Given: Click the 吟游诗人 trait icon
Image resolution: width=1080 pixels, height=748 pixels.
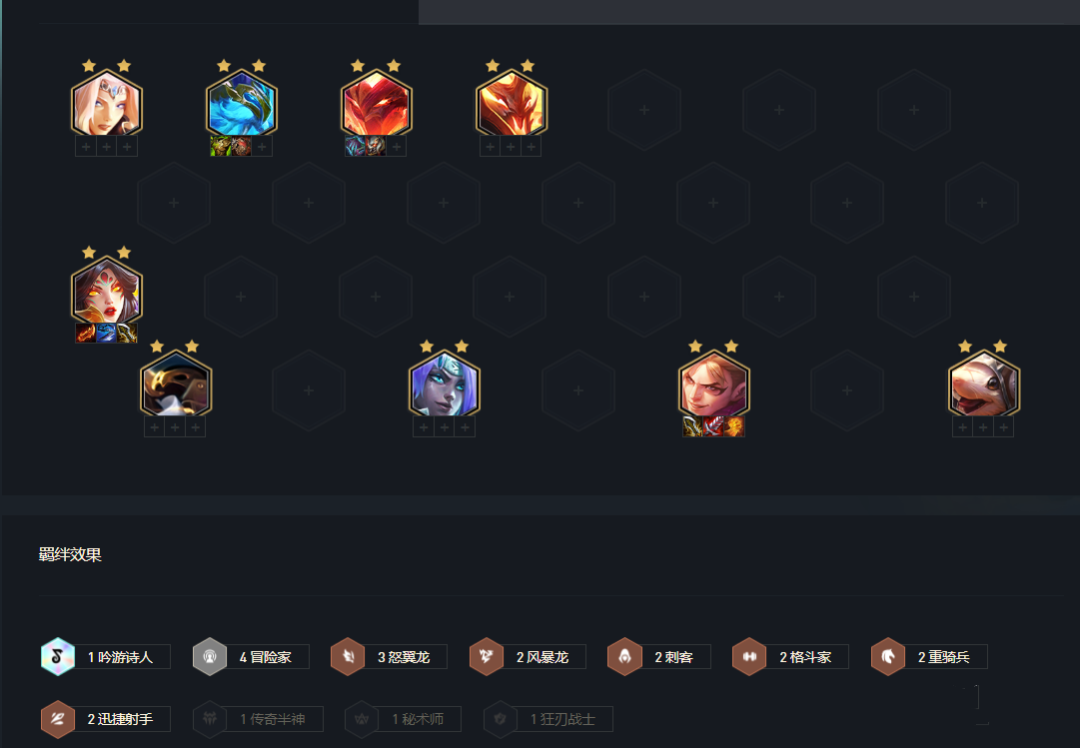Looking at the screenshot, I should 58,656.
